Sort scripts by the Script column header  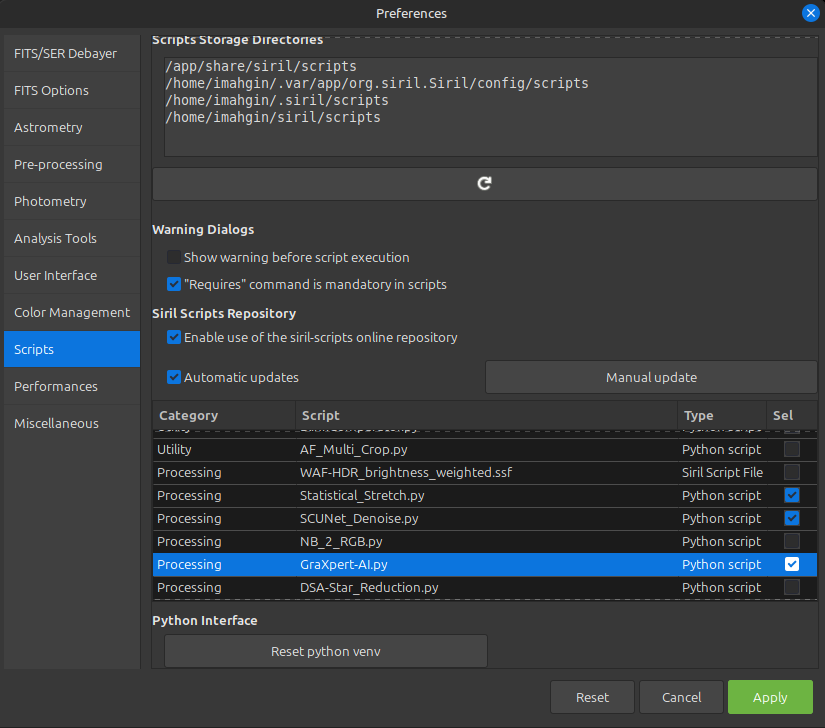pyautogui.click(x=487, y=416)
